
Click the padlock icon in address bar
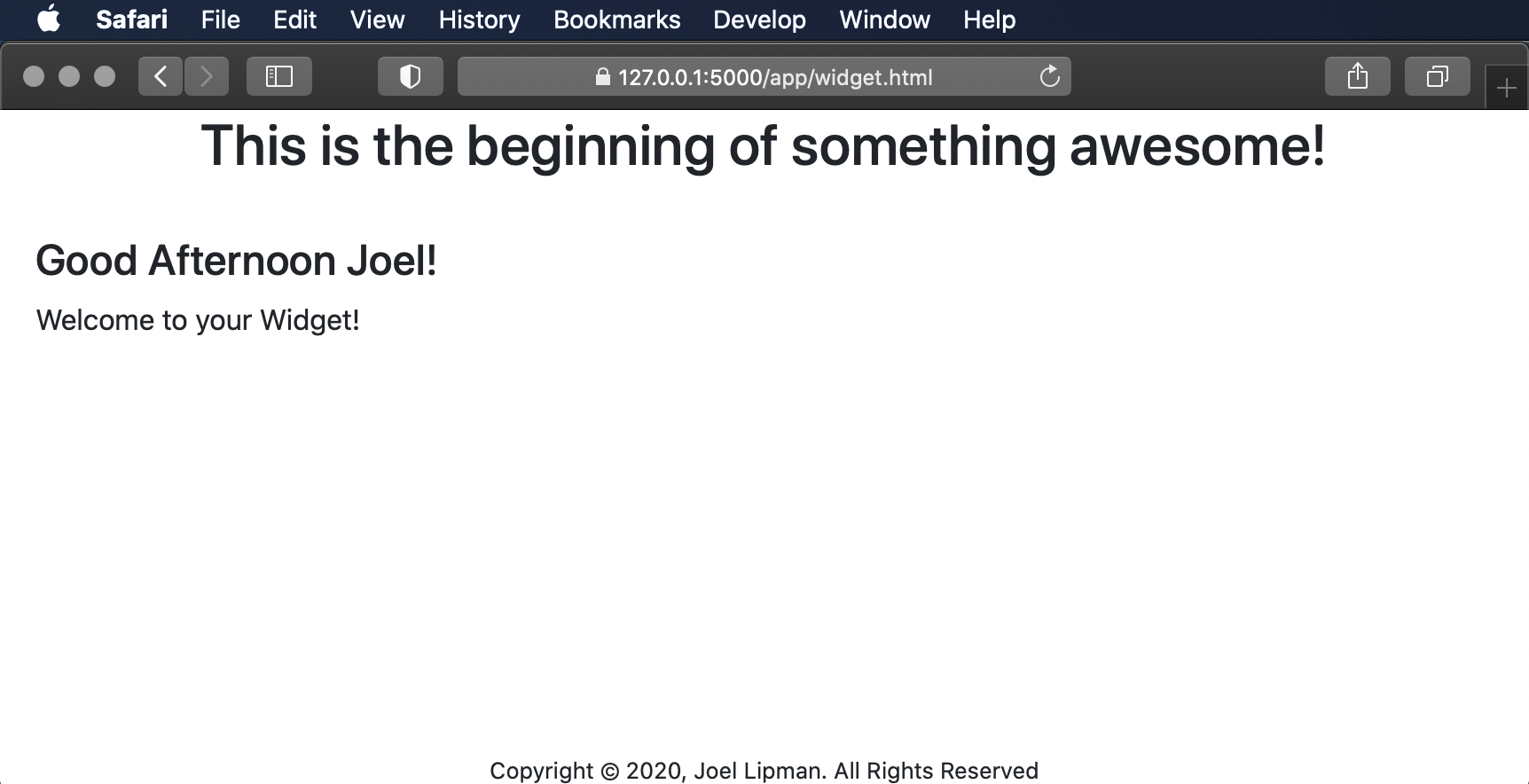(x=603, y=77)
